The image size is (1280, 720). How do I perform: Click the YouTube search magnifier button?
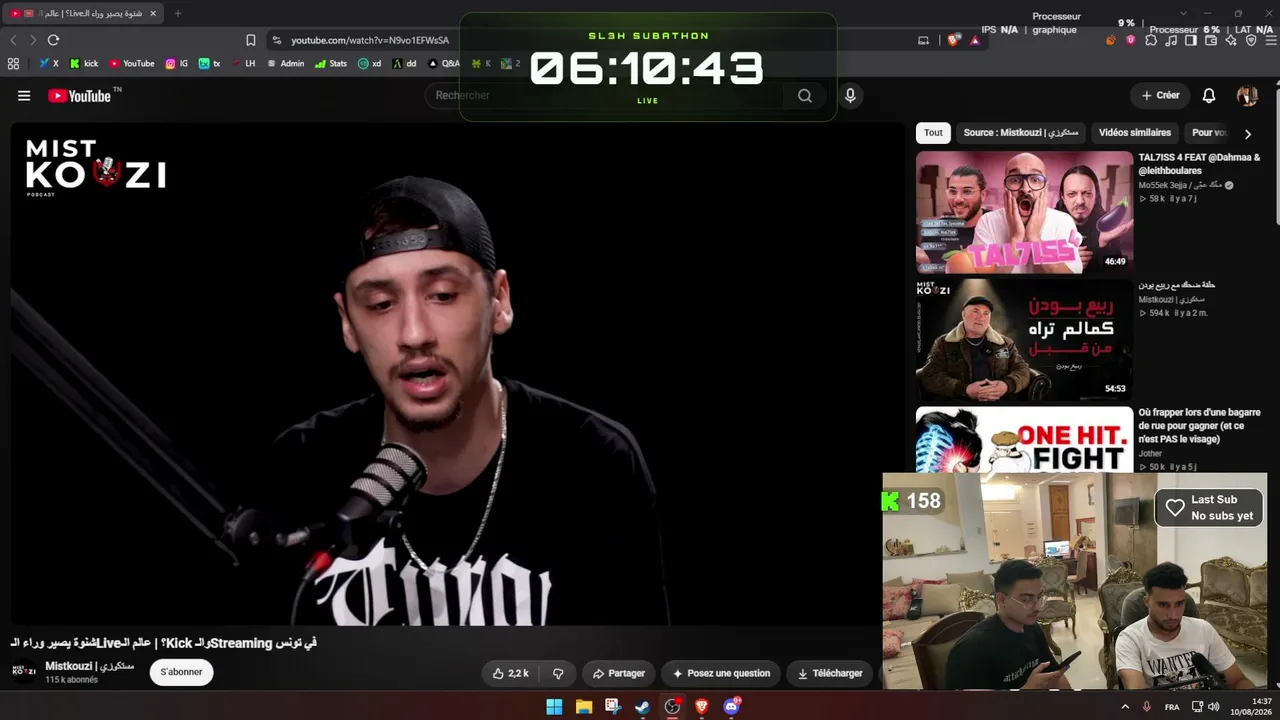coord(805,96)
